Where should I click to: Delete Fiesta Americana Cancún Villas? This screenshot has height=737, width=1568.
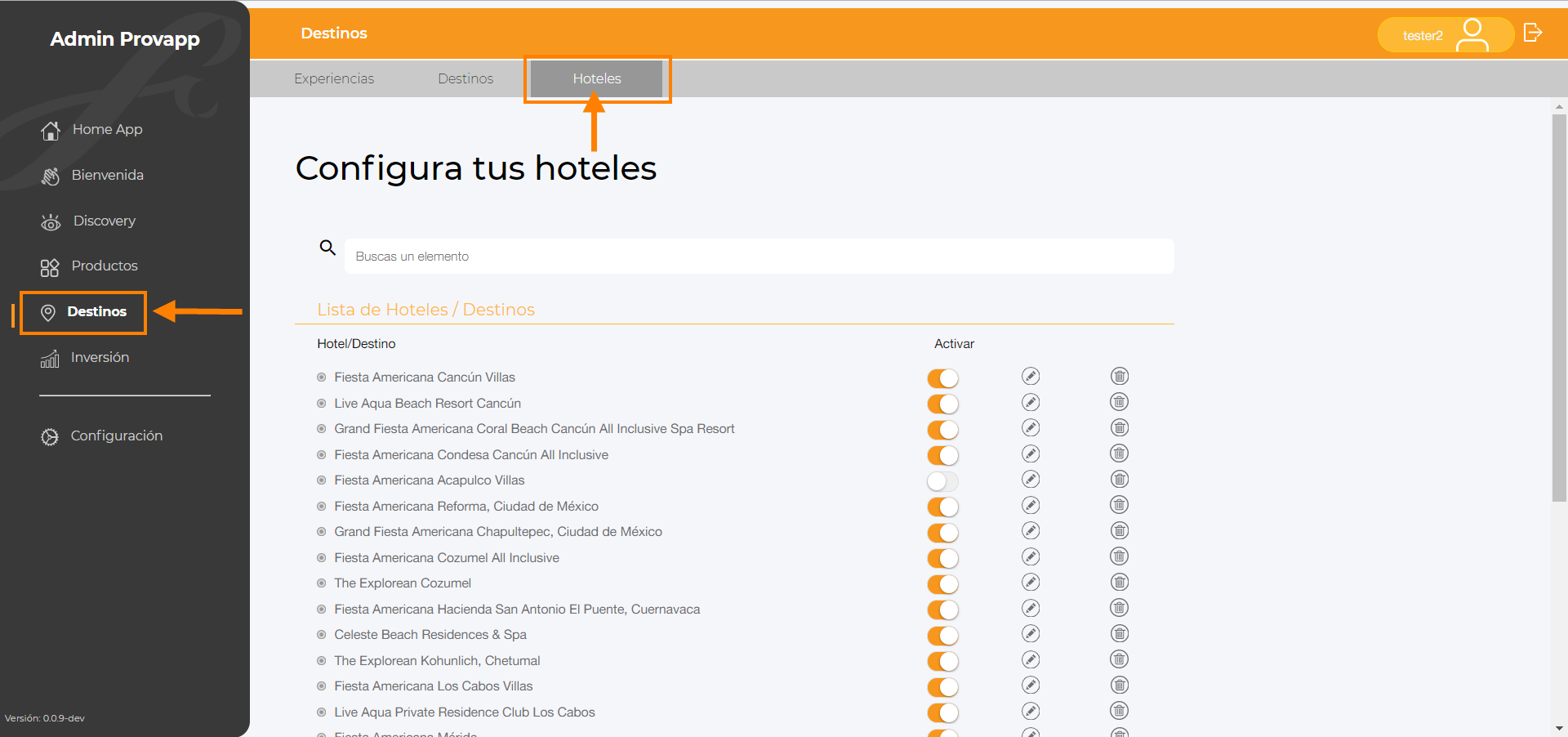(x=1120, y=376)
